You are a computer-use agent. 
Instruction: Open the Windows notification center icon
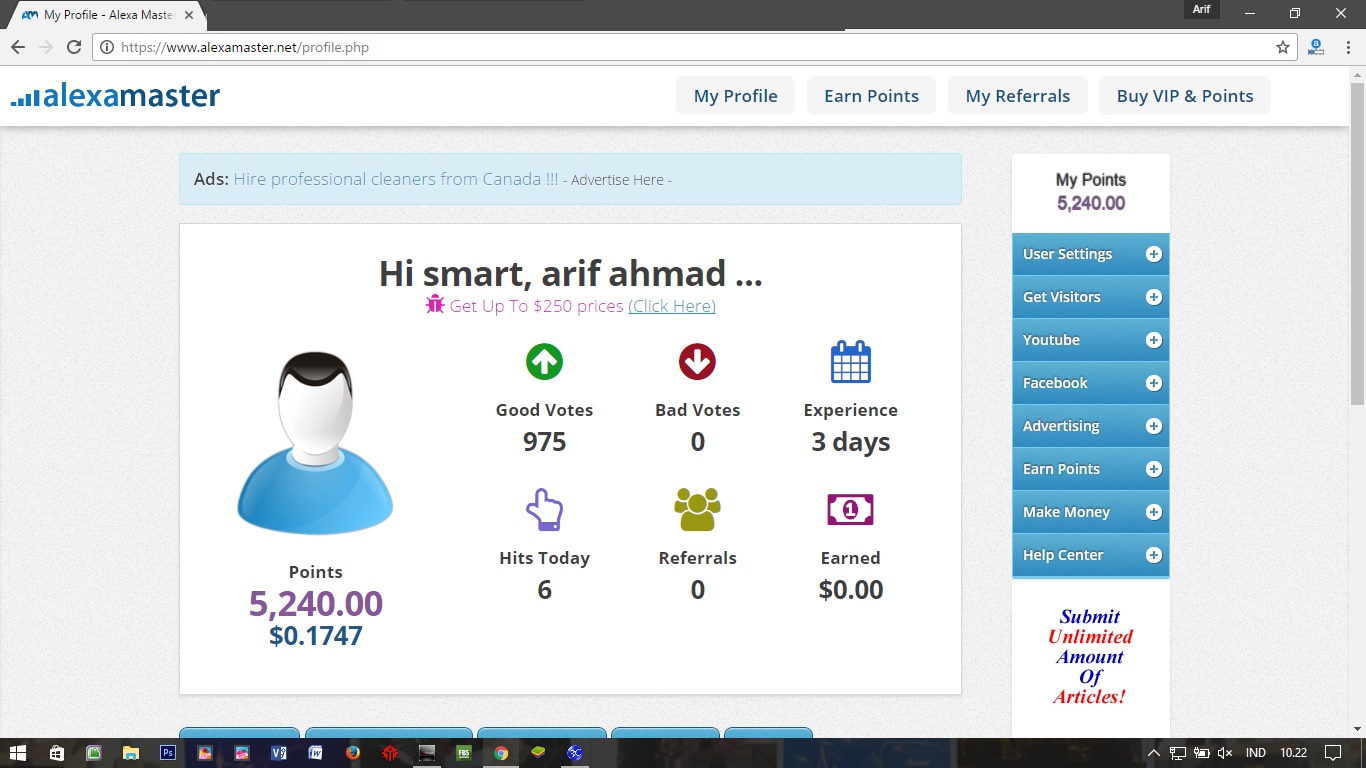pyautogui.click(x=1333, y=753)
